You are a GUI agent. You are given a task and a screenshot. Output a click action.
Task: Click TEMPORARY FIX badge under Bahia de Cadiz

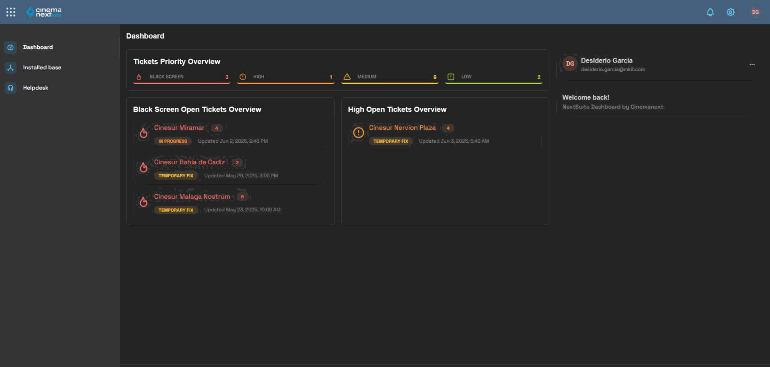point(176,175)
